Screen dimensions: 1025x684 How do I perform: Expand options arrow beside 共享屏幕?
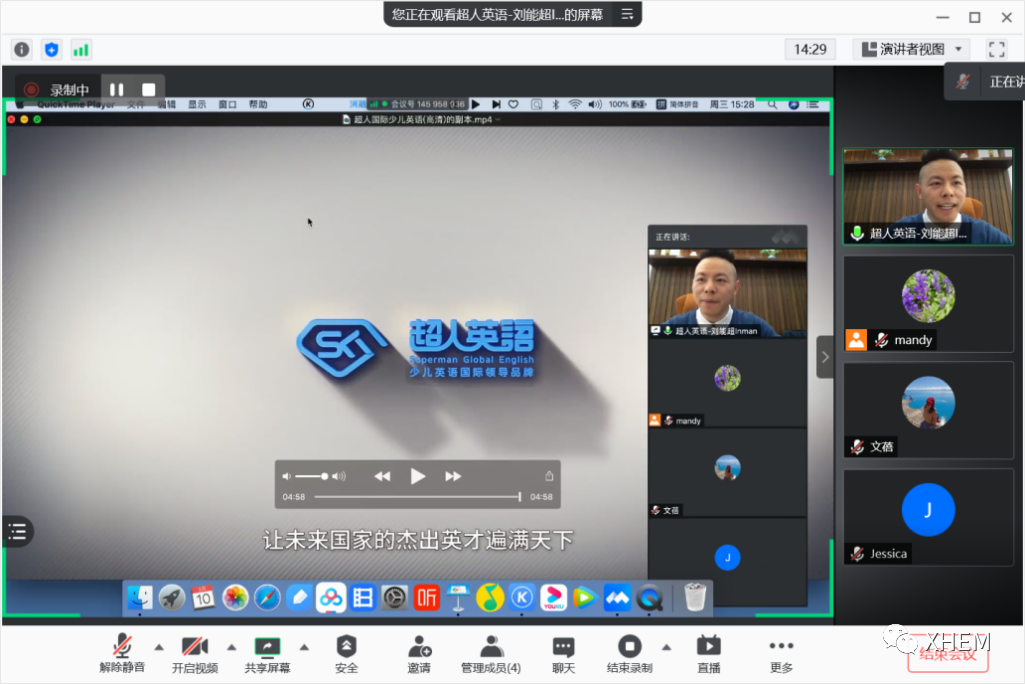[x=304, y=646]
